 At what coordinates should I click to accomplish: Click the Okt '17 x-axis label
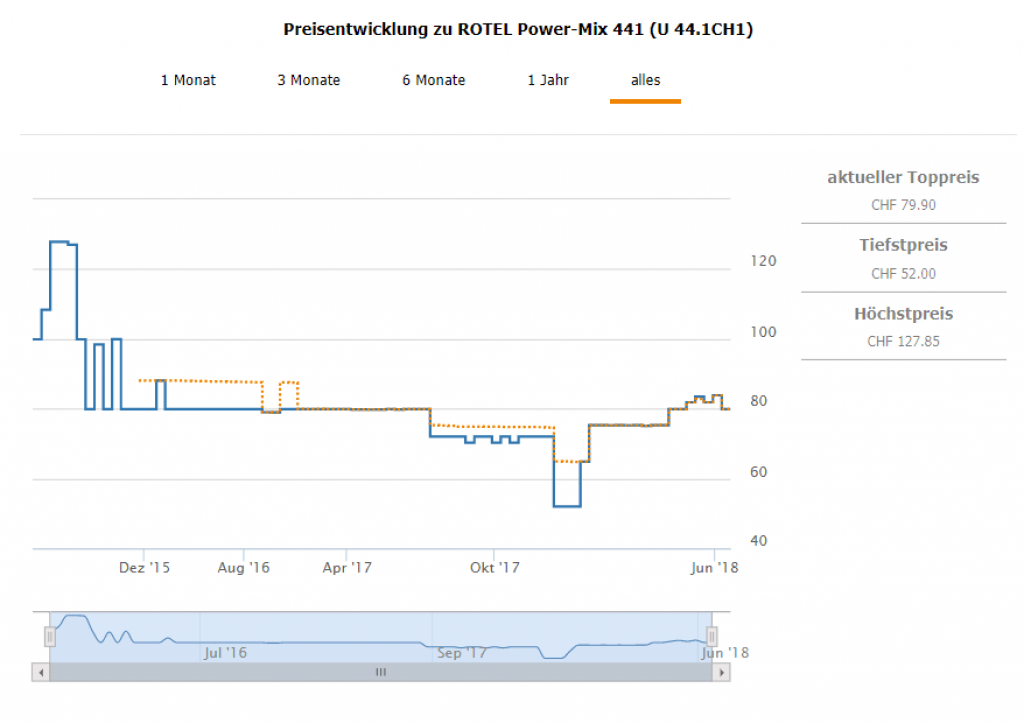[495, 568]
